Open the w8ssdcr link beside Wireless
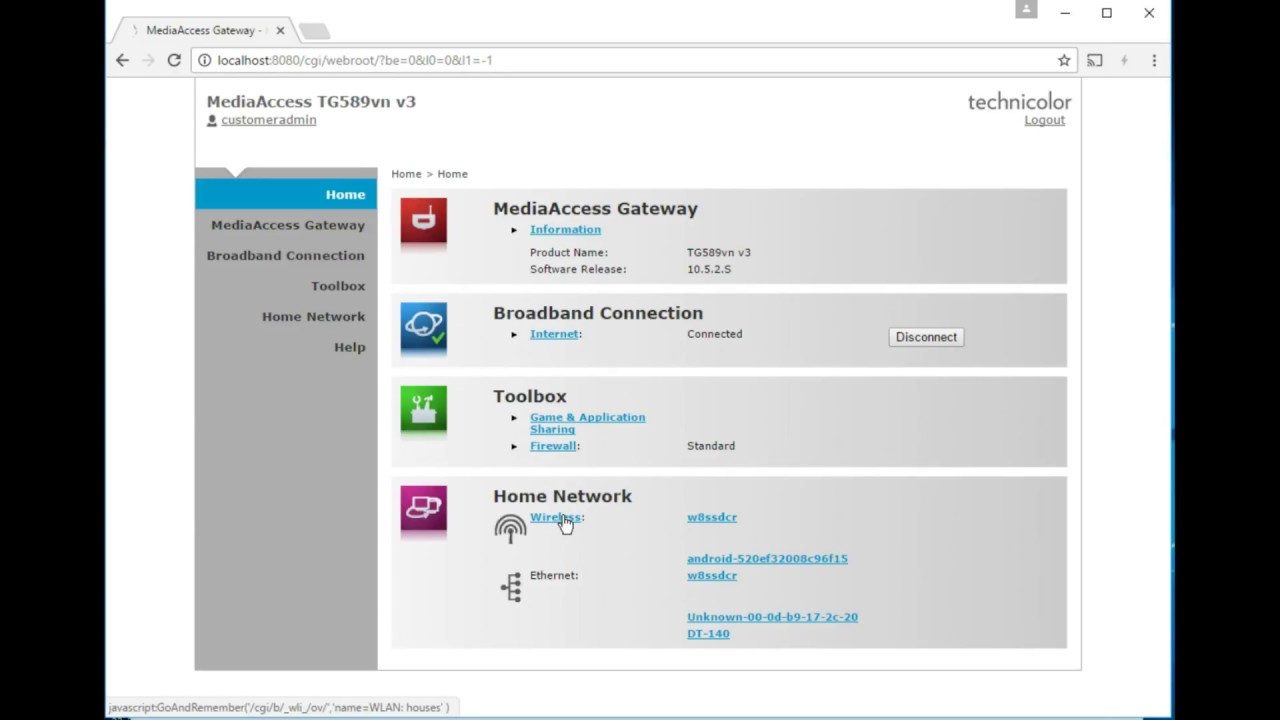1280x720 pixels. (712, 517)
